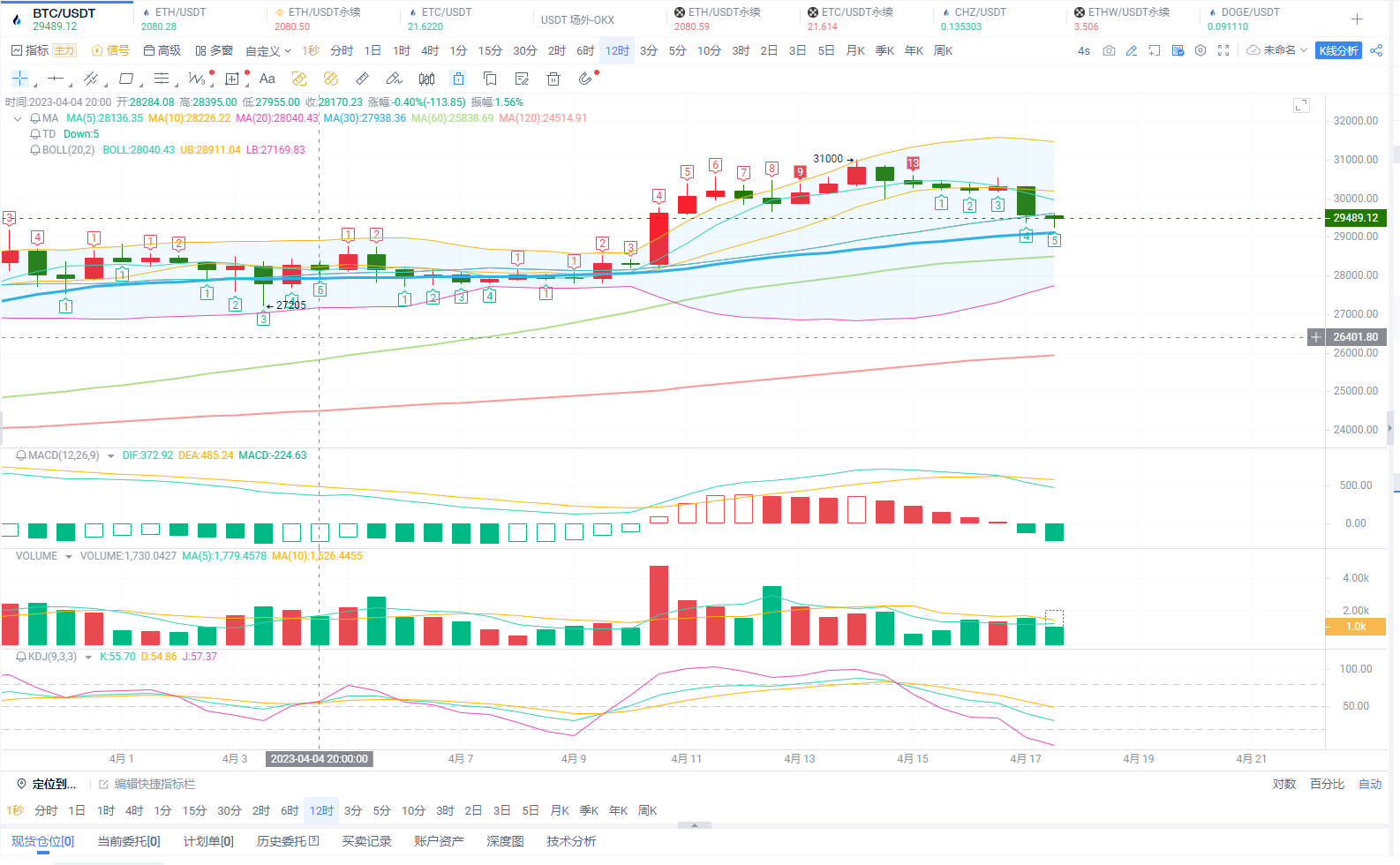Select the rectangle shape drawing tool
Screen dimensions: 1400x865
click(126, 79)
